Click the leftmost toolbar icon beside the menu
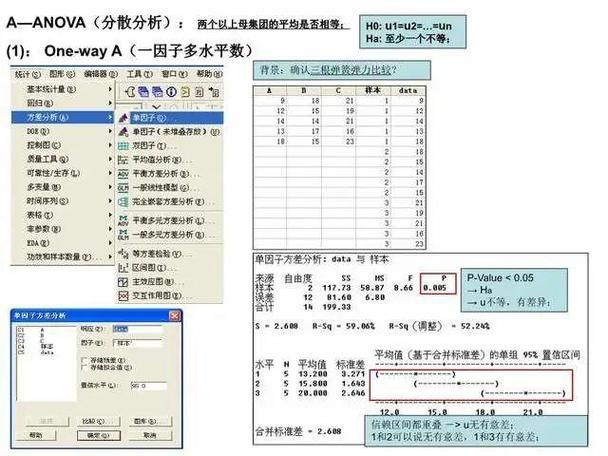The image size is (608, 456). pyautogui.click(x=130, y=92)
